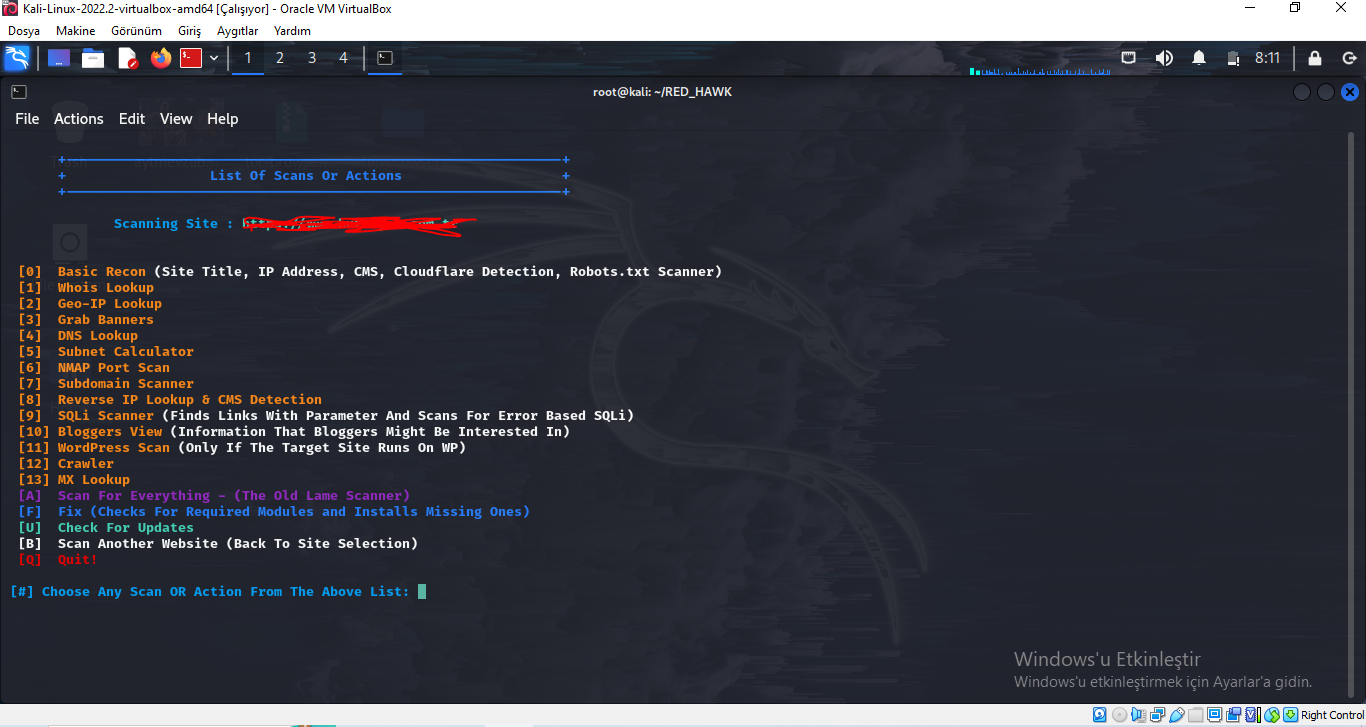Image resolution: width=1366 pixels, height=727 pixels.
Task: Lock the screen with padlock icon
Action: tap(1315, 58)
